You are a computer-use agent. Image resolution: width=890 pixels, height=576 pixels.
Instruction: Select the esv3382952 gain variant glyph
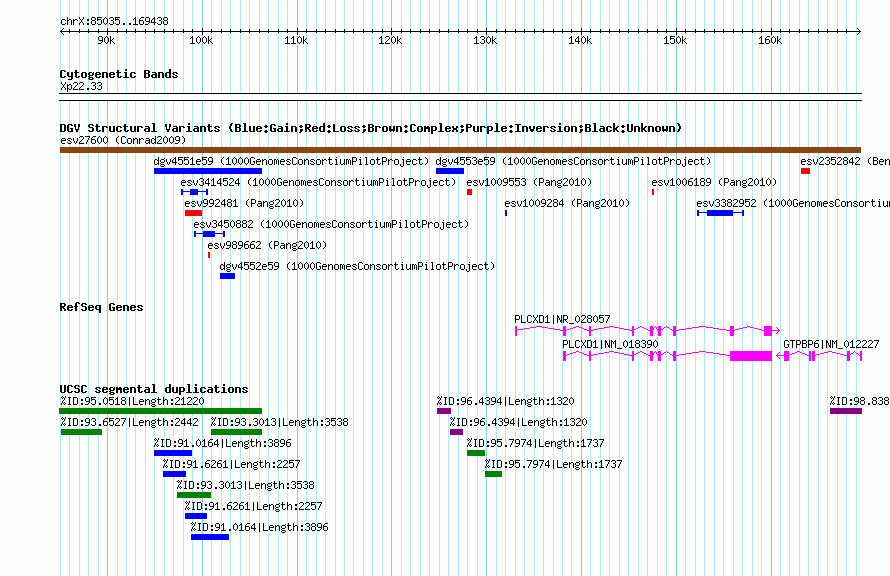pos(720,213)
